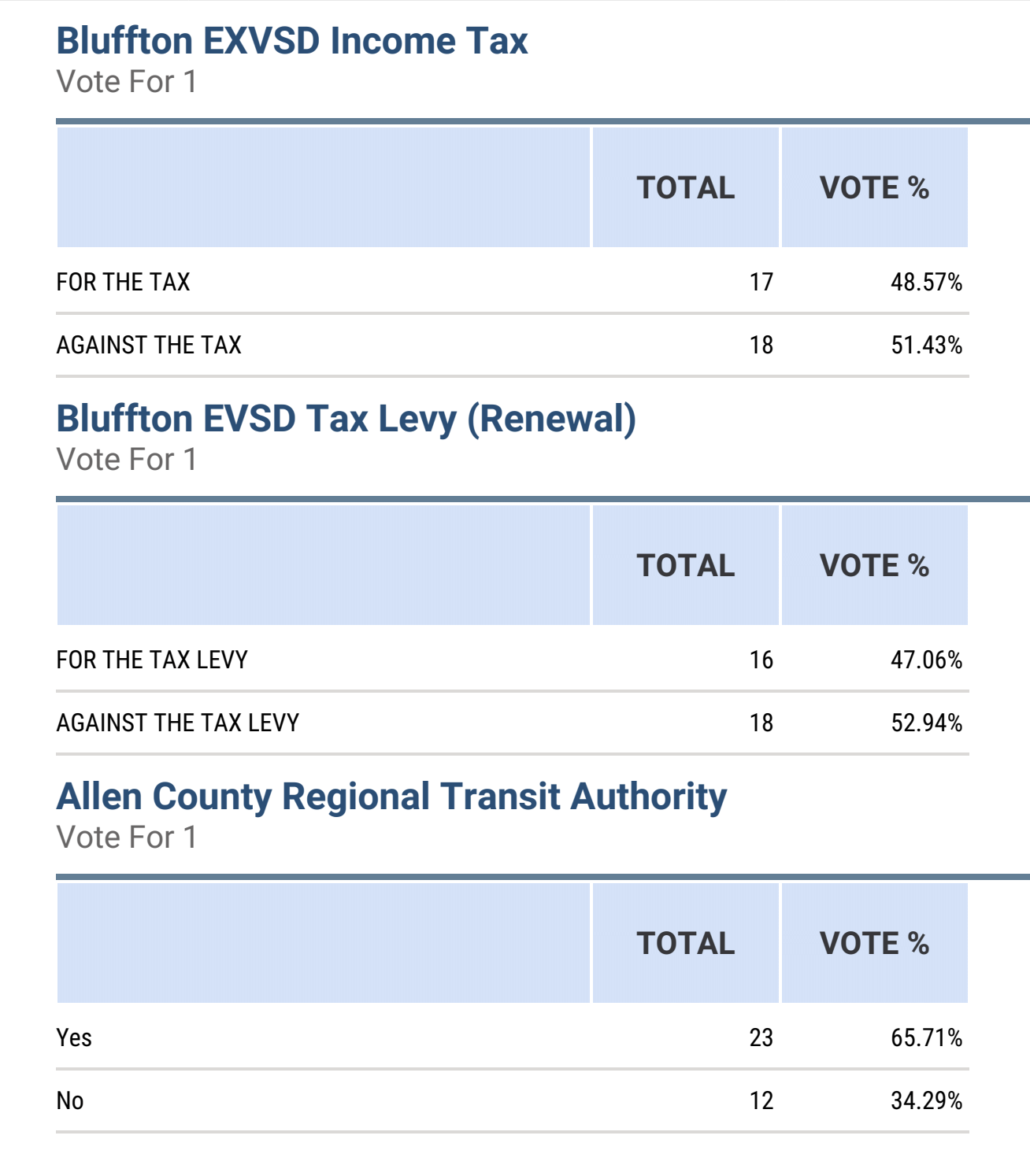Click the FOR THE TAX row label
Image resolution: width=1030 pixels, height=1176 pixels.
tap(124, 282)
